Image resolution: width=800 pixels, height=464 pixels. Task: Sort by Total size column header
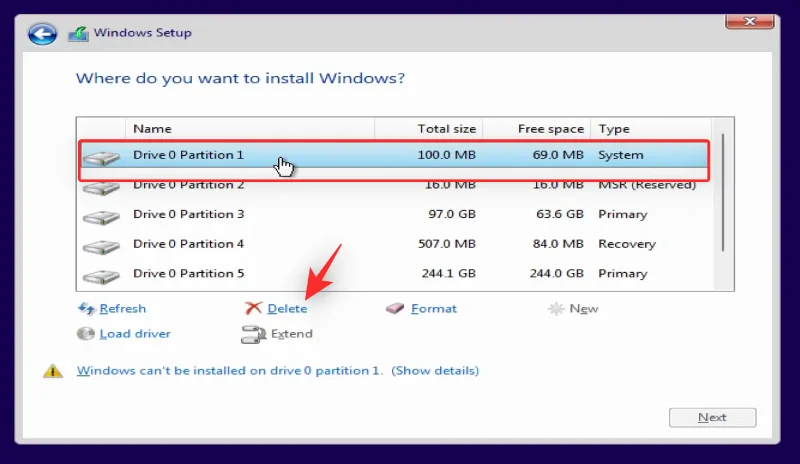pyautogui.click(x=429, y=129)
